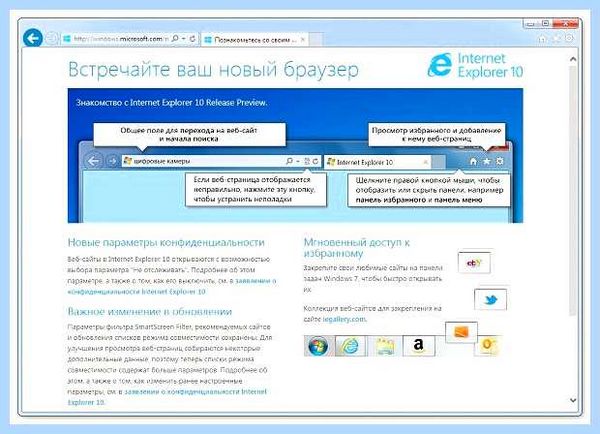Open the Tools gear icon in the toolbar
Viewport: 600px width, 434px height.
(x=569, y=38)
